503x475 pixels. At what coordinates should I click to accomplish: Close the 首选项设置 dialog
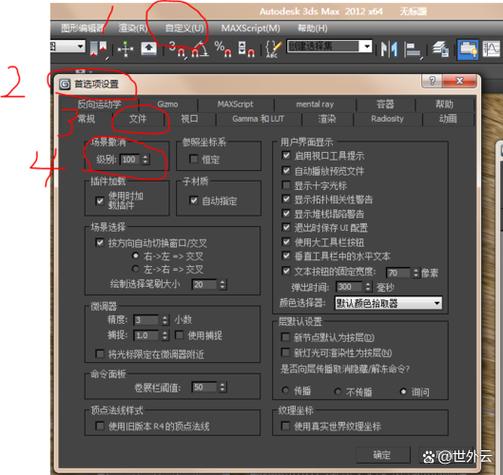click(459, 80)
